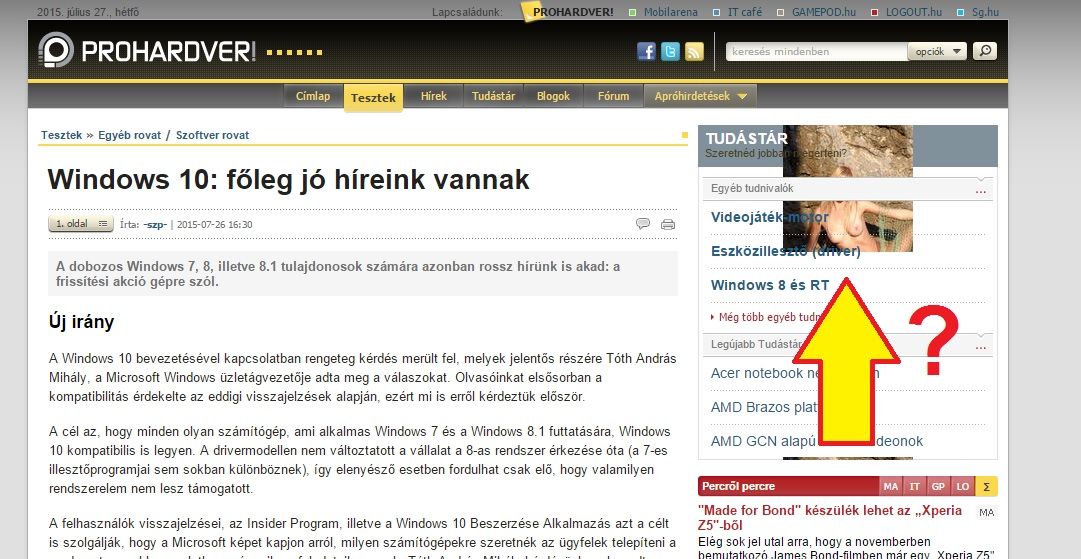Screen dimensions: 1081x559
Task: Select MA tab in Percről percre
Action: click(x=891, y=486)
